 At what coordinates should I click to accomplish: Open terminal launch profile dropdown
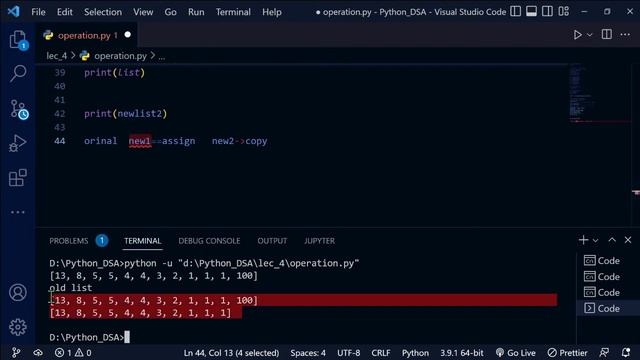pyautogui.click(x=596, y=240)
